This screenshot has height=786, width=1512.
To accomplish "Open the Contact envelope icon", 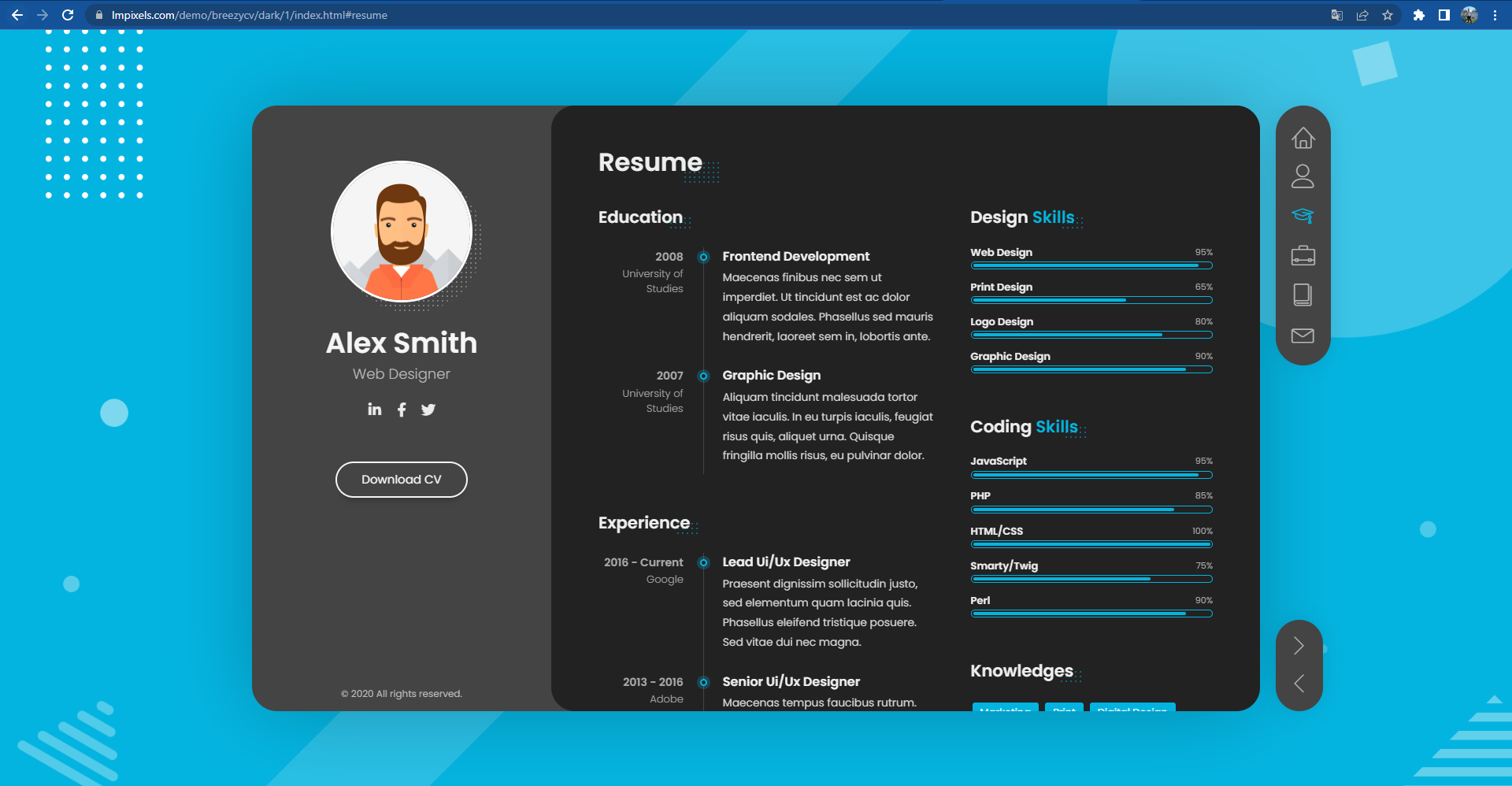I will coord(1303,336).
